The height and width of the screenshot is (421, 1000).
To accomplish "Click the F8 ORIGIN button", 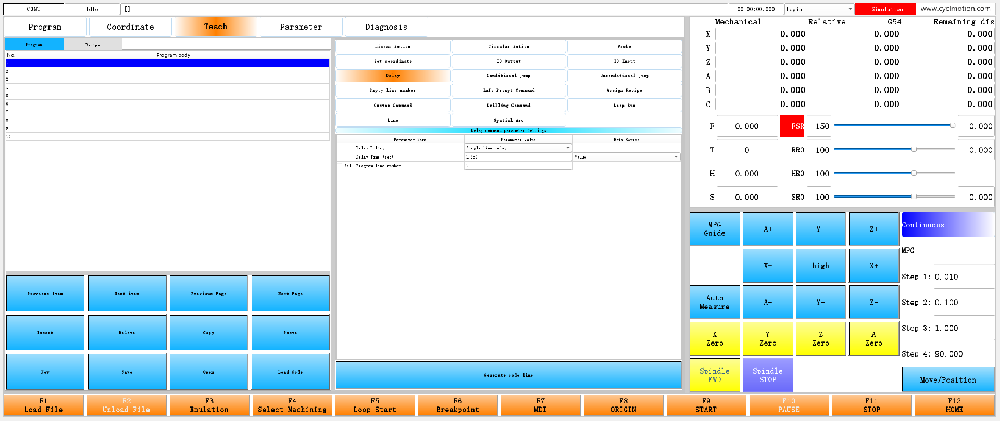I will click(624, 405).
